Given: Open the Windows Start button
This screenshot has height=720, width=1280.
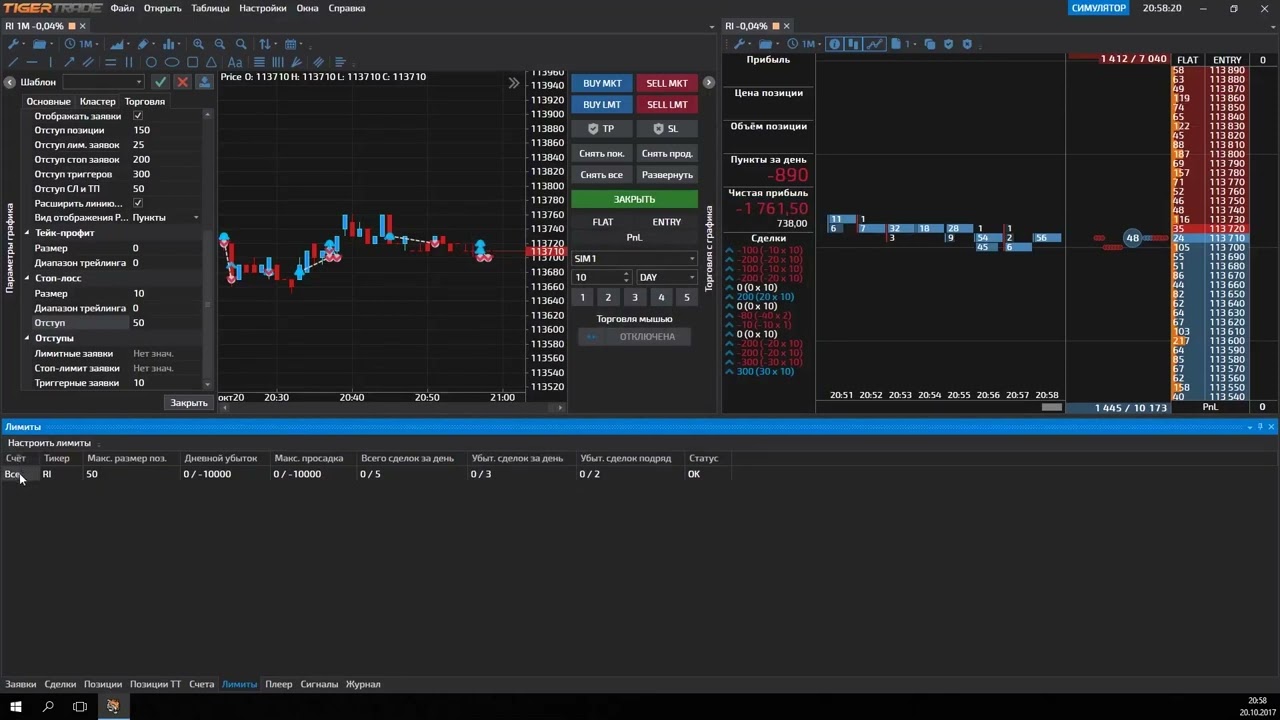Looking at the screenshot, I should [x=16, y=706].
